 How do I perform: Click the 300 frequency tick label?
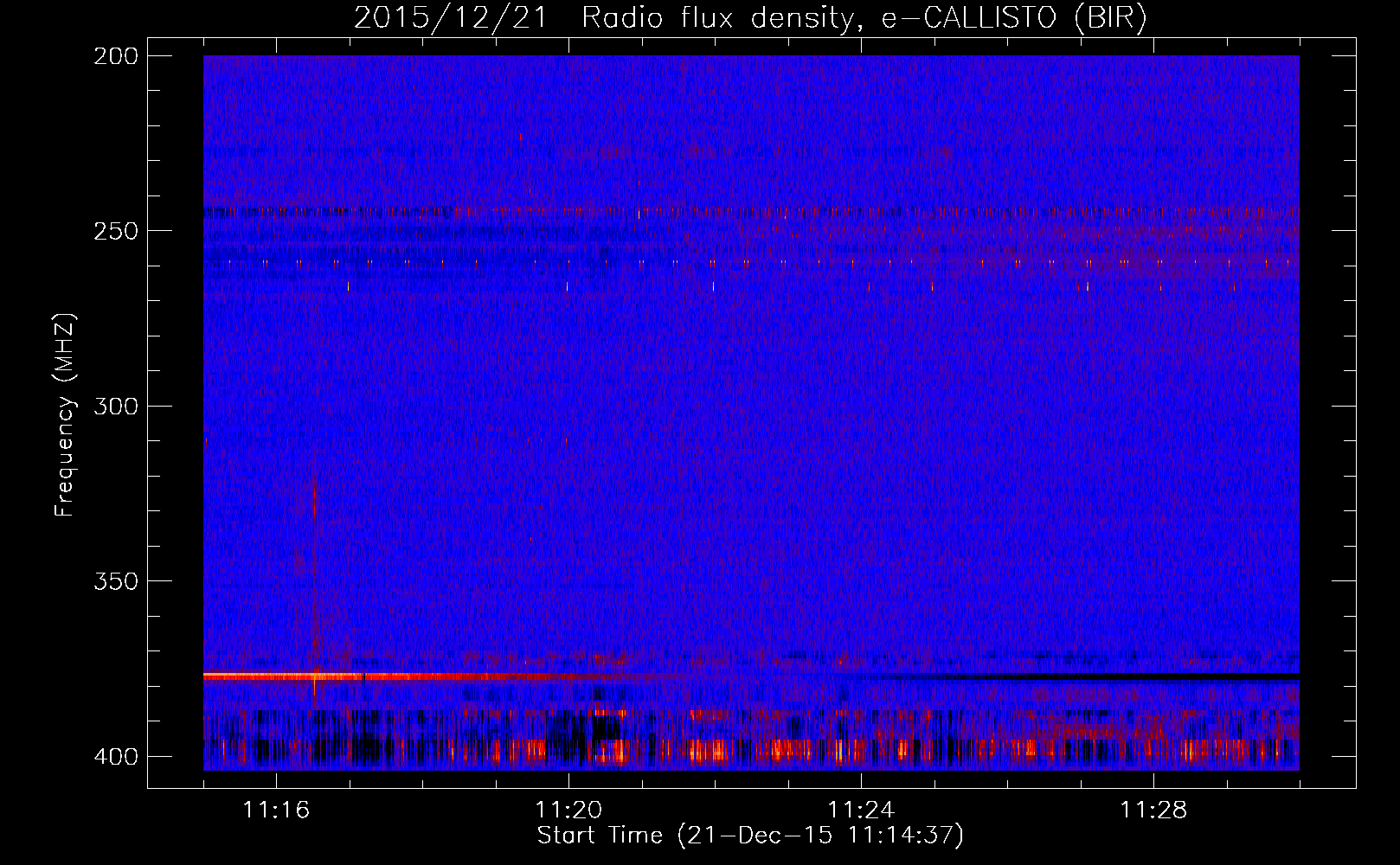115,407
